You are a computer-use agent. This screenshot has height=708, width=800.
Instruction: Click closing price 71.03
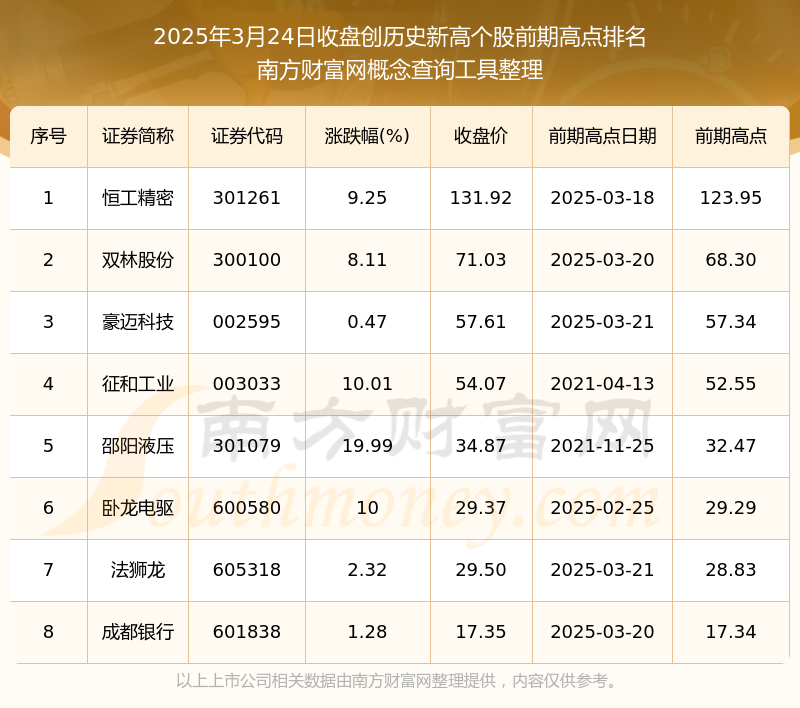point(481,260)
